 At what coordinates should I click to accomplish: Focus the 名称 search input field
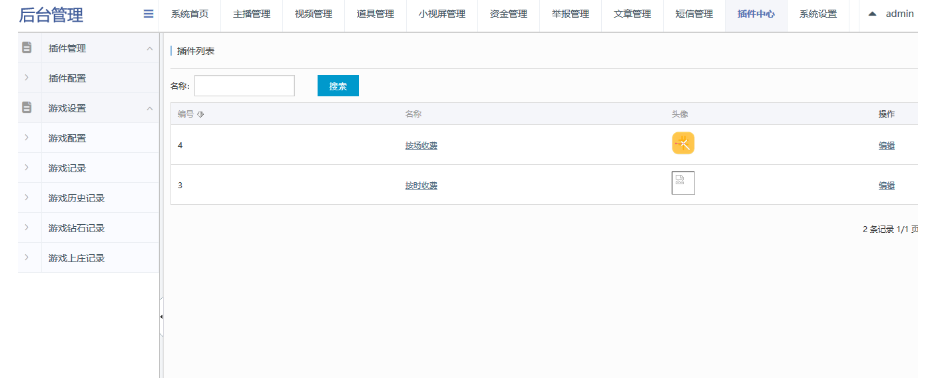[244, 86]
